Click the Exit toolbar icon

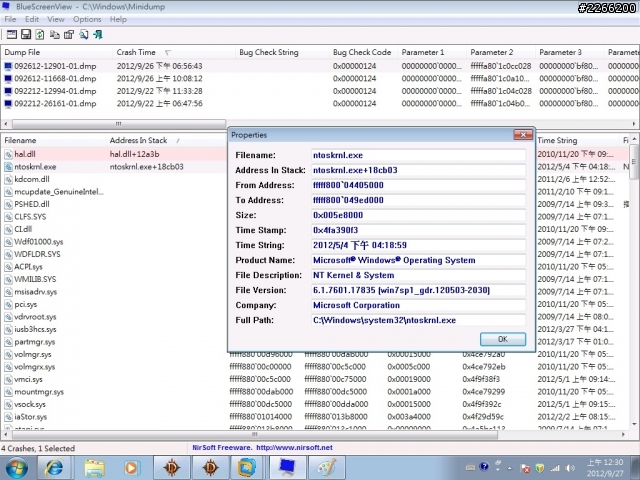[x=98, y=35]
